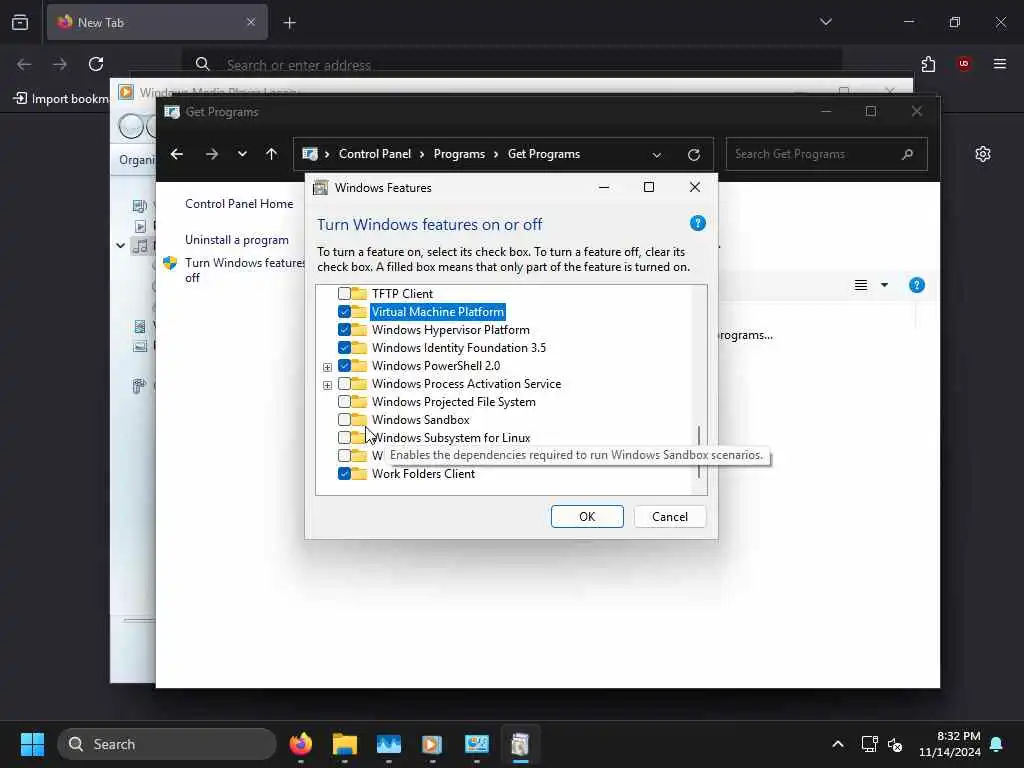Open new tab plus button in Firefox
Screen dimensions: 1024x768
290,23
